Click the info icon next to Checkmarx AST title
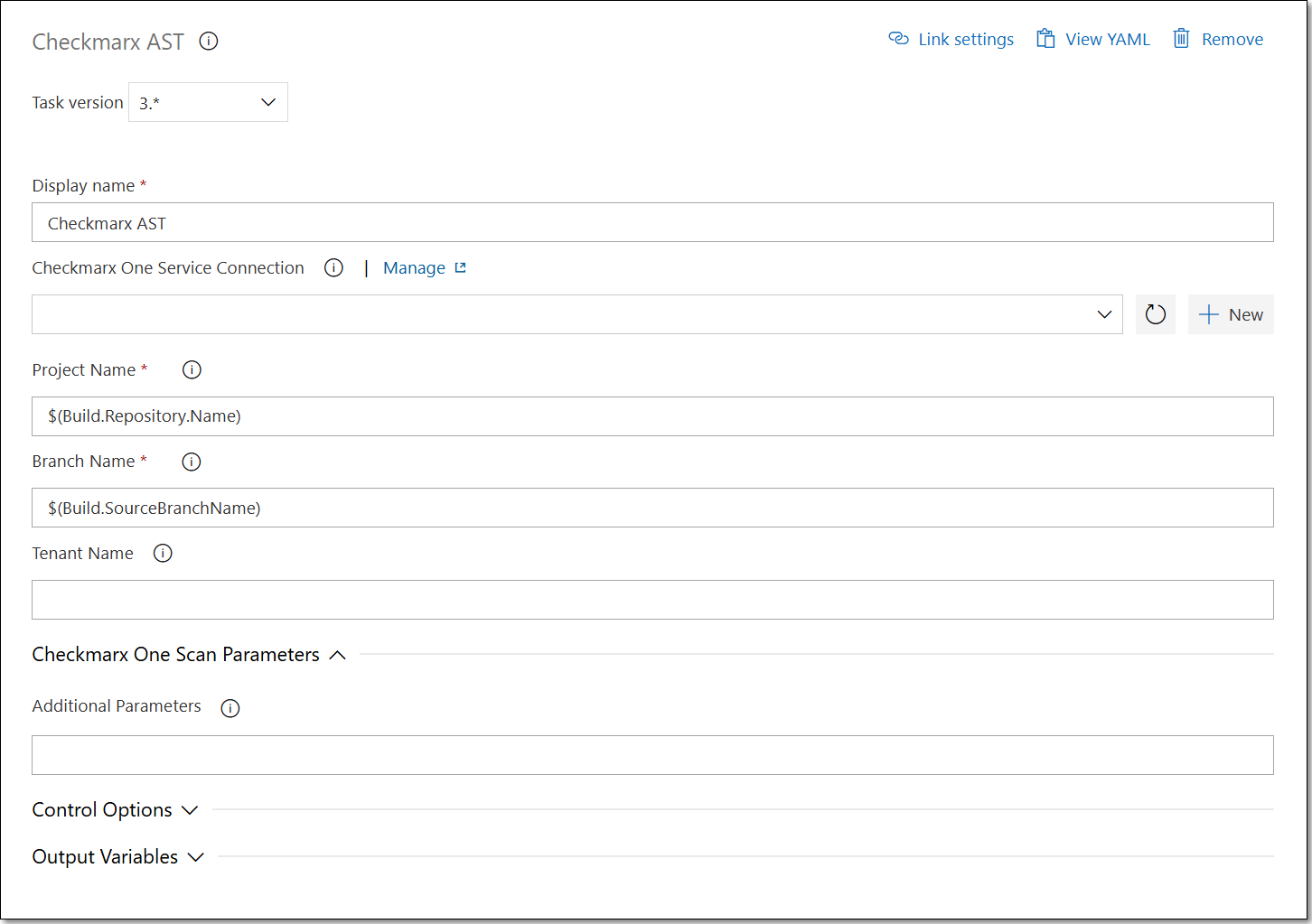The width and height of the screenshot is (1312, 924). tap(209, 42)
